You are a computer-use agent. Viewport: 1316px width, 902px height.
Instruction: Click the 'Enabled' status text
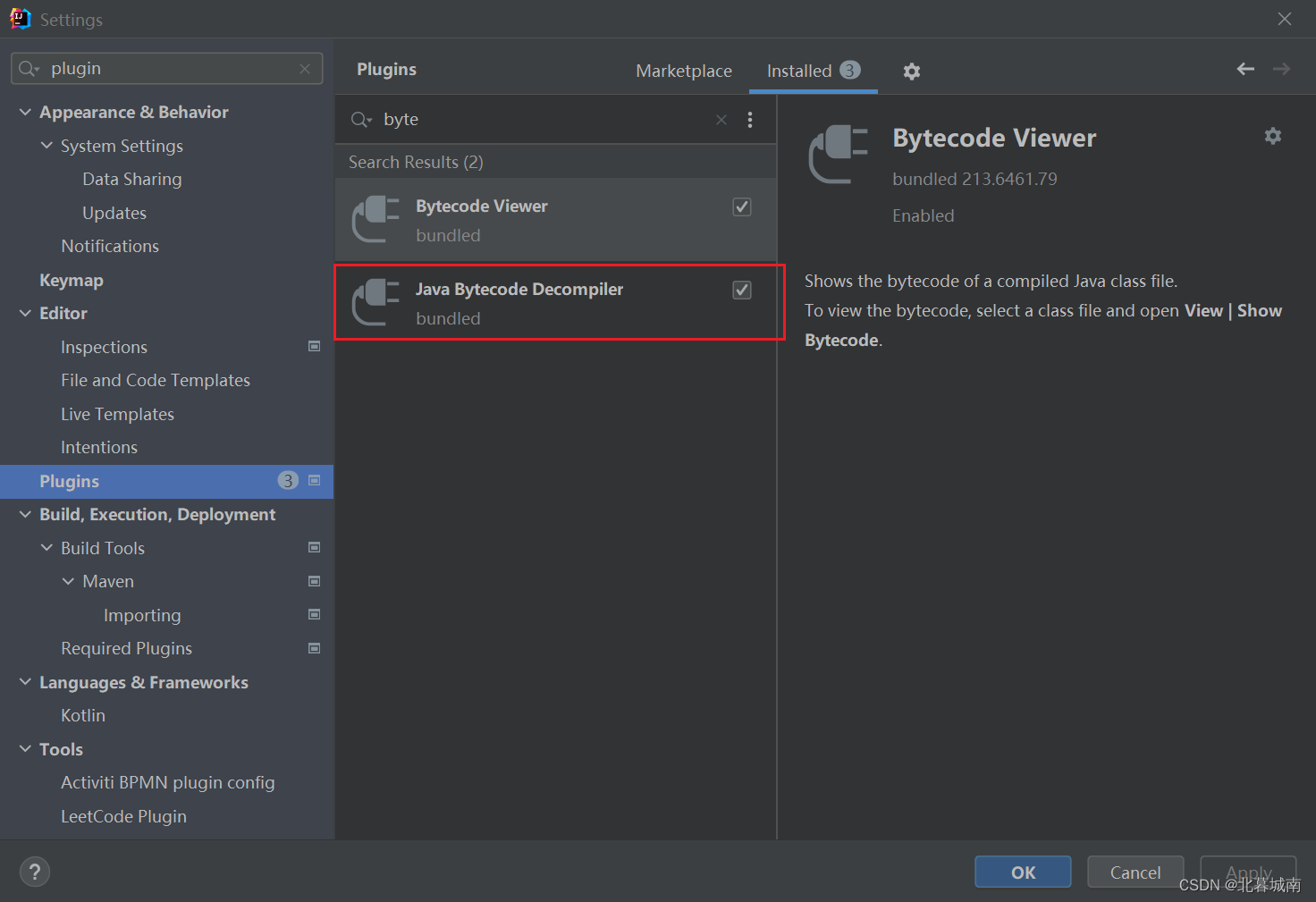(x=923, y=215)
